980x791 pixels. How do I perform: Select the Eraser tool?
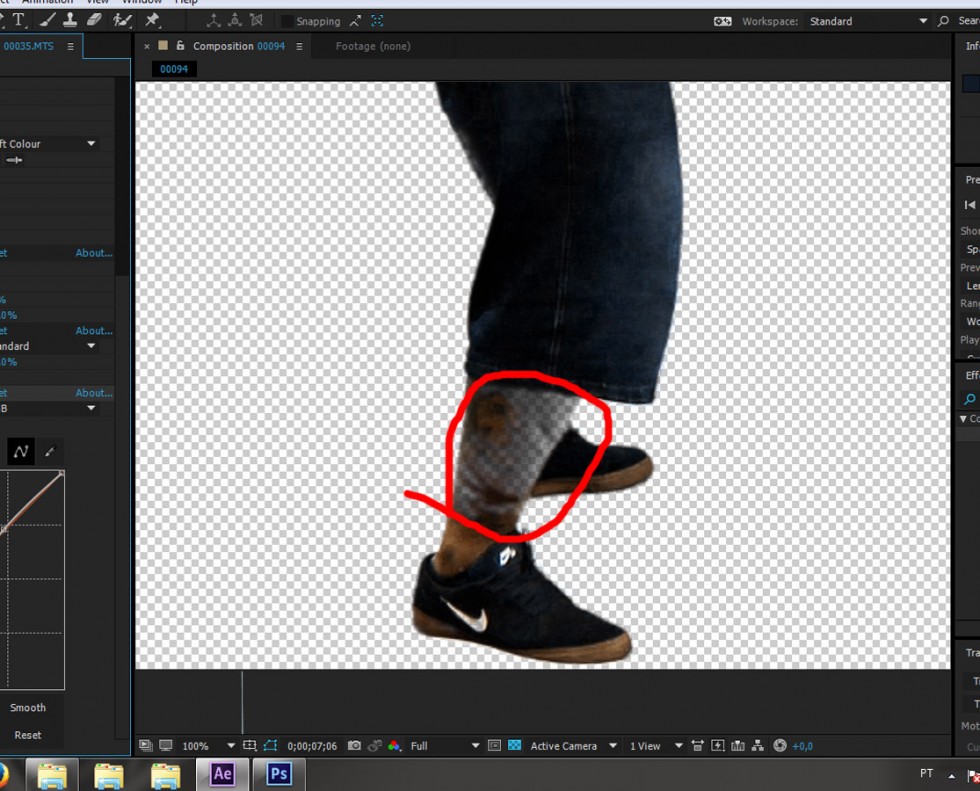point(94,20)
